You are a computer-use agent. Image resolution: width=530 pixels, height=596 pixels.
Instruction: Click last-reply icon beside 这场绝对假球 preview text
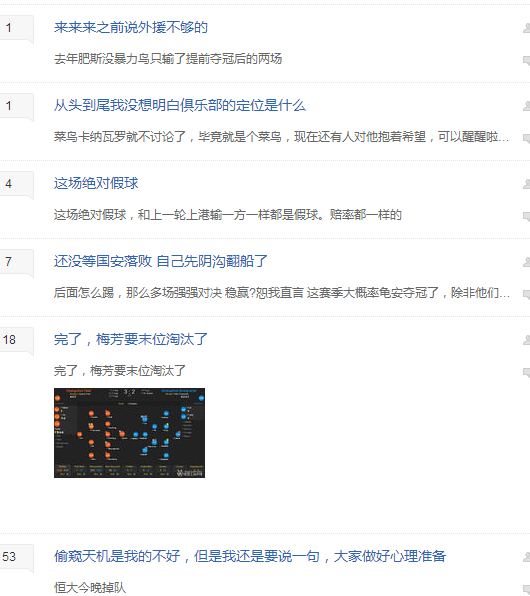point(527,216)
